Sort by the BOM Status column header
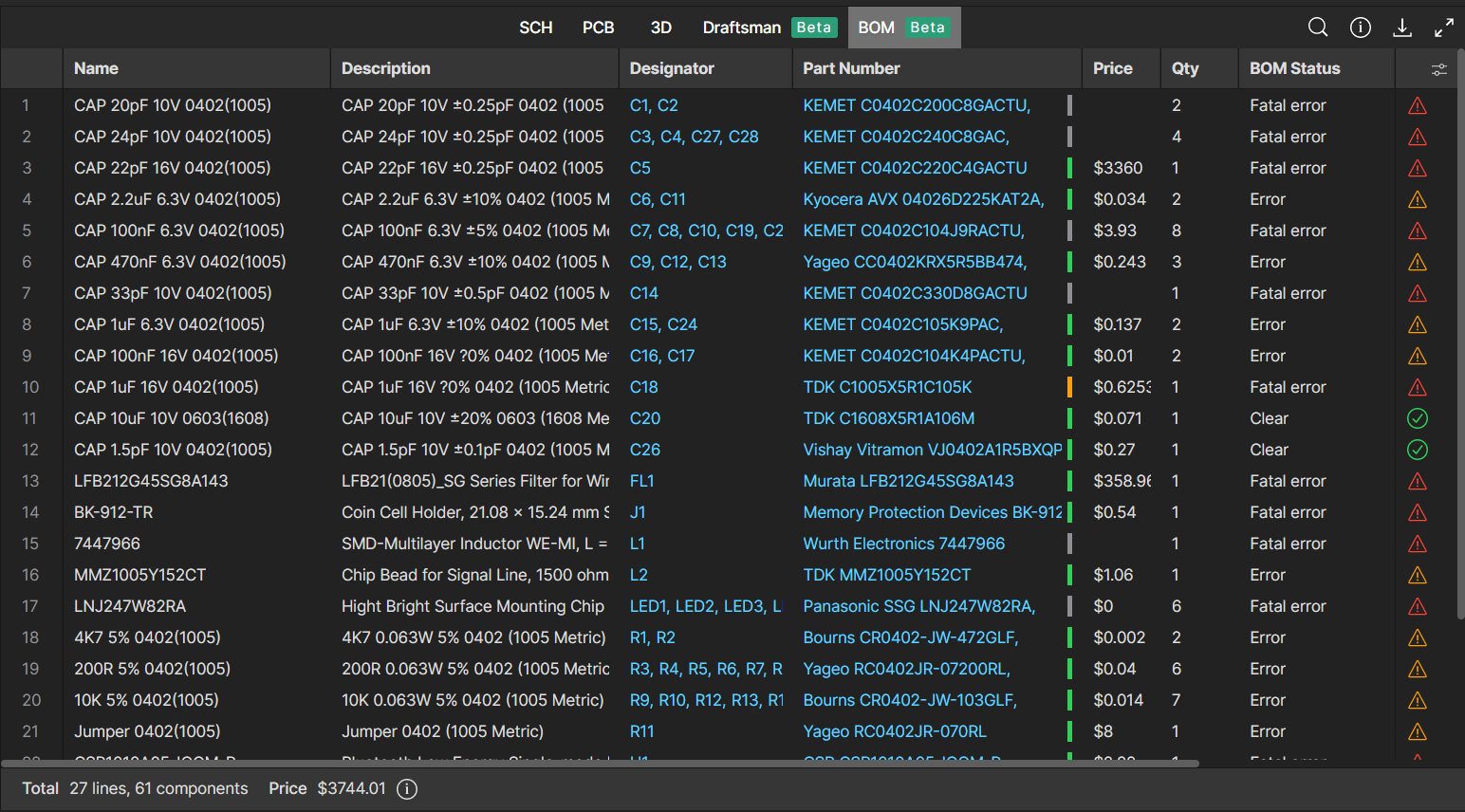Image resolution: width=1465 pixels, height=812 pixels. pos(1294,68)
